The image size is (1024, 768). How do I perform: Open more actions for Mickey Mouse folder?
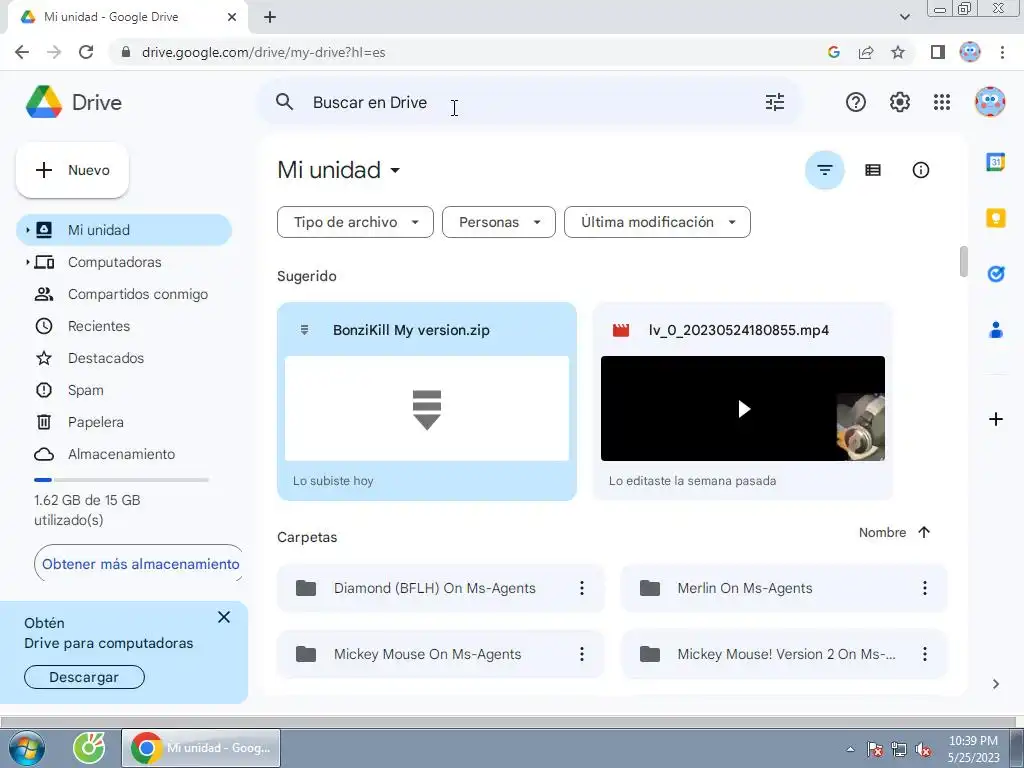[581, 654]
